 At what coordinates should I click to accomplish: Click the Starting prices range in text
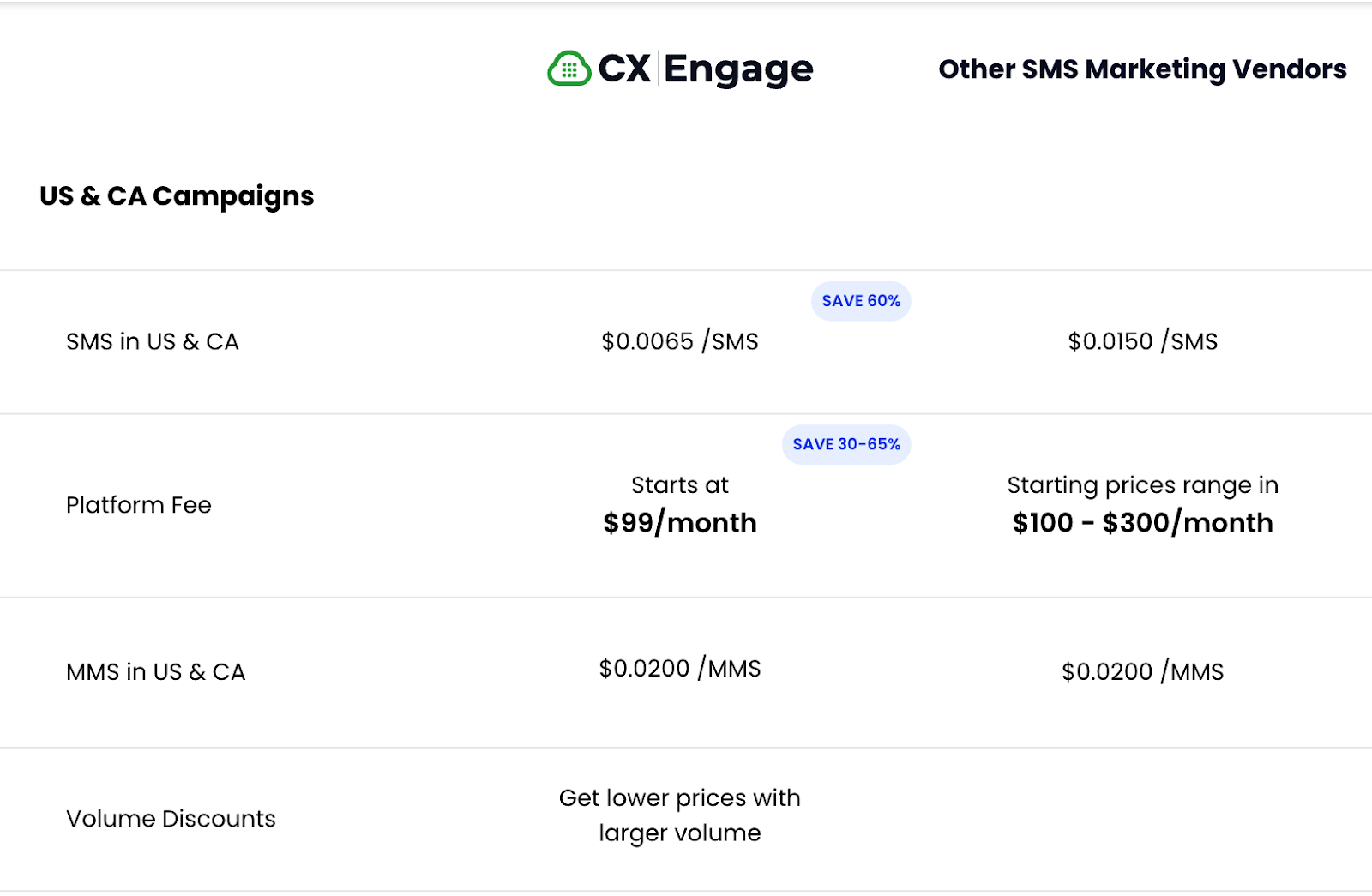click(1142, 485)
